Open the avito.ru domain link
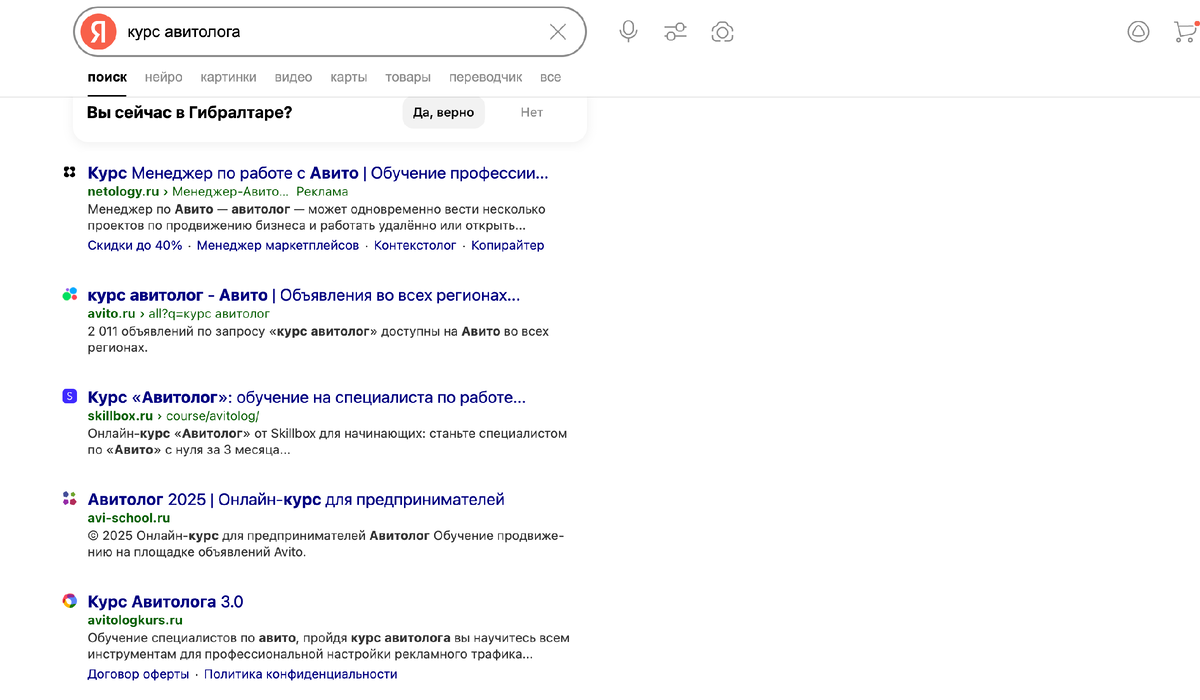Image resolution: width=1200 pixels, height=700 pixels. coord(111,313)
